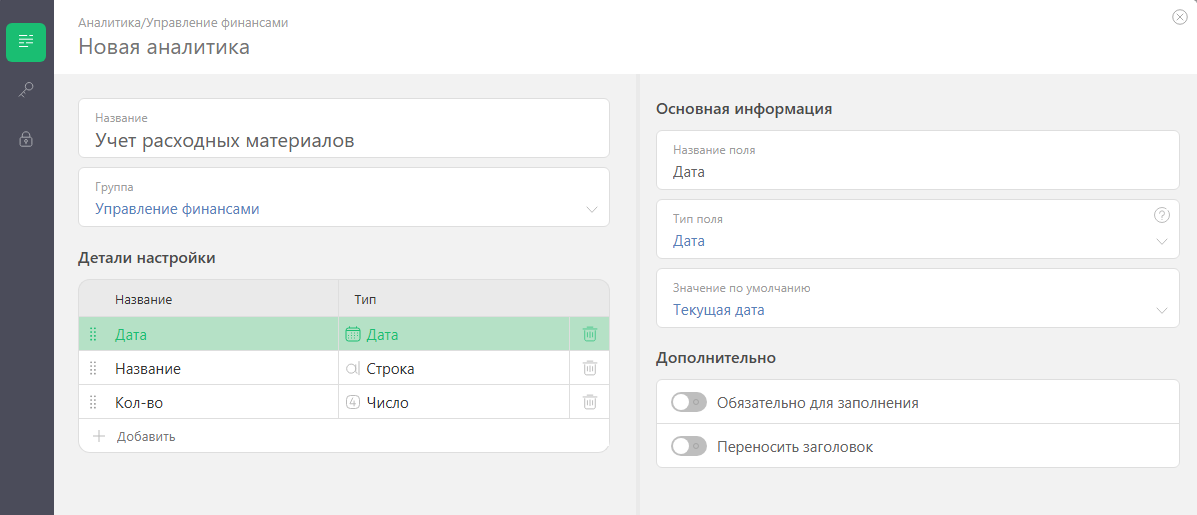Click Аналитика/Управление финансами breadcrumb
This screenshot has height=515, width=1197.
[183, 23]
